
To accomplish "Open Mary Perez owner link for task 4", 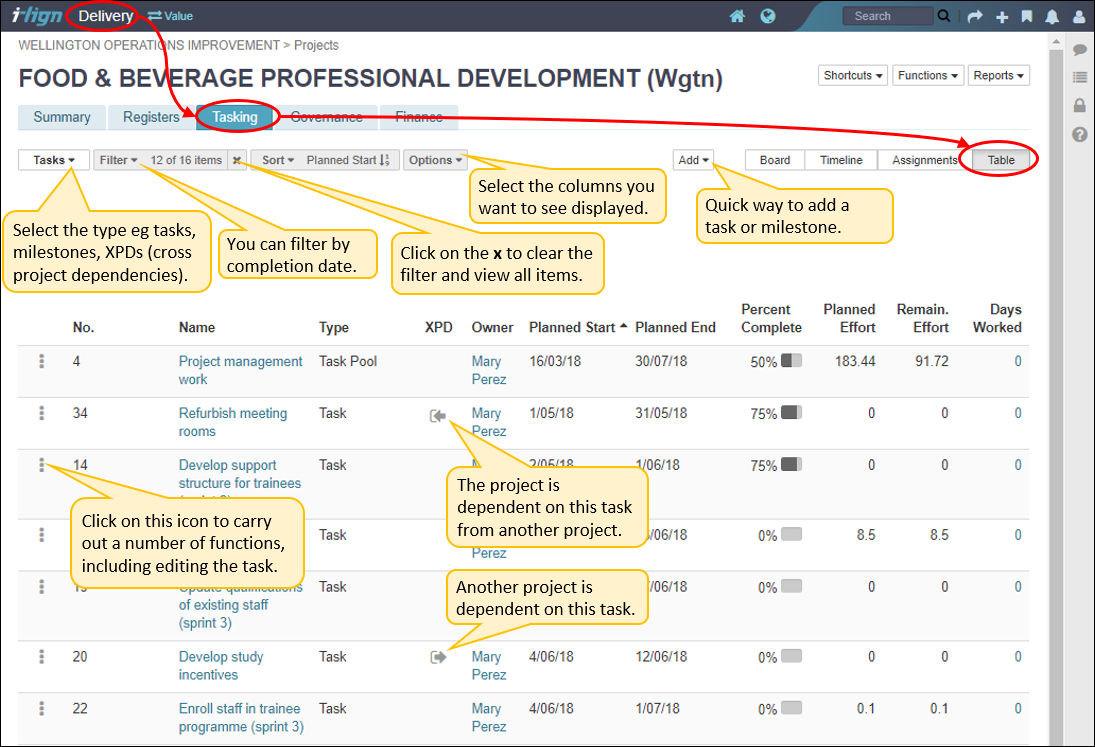I will coord(488,370).
